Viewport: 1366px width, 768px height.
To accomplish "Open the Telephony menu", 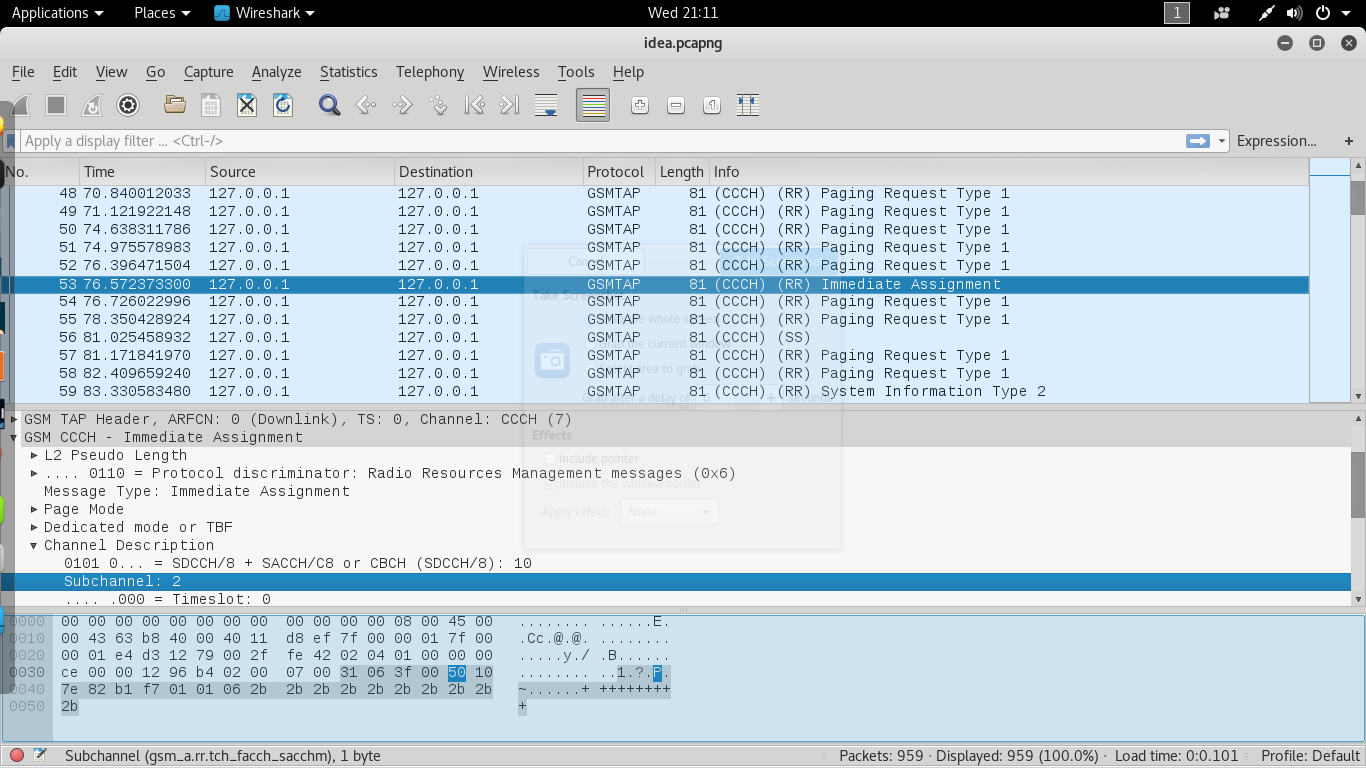I will (x=430, y=72).
